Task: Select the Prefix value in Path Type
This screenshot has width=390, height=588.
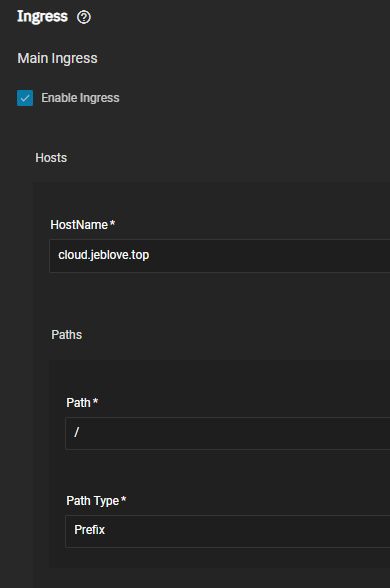Action: (90, 530)
